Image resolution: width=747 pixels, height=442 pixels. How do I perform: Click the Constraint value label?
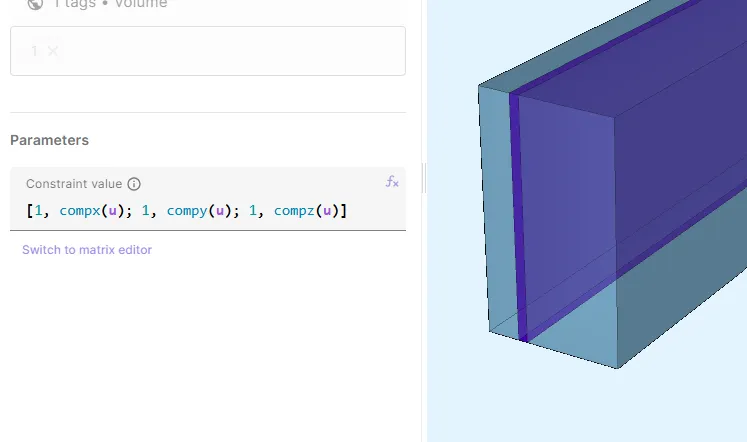coord(74,184)
